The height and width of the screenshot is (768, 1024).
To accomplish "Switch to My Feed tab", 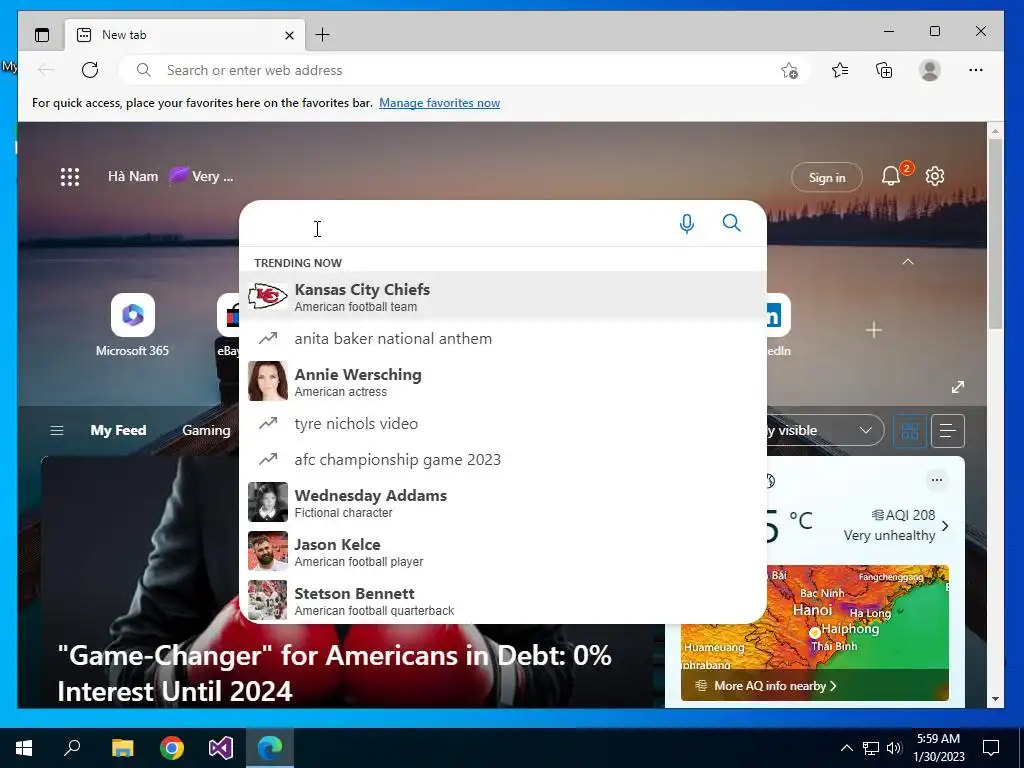I will click(118, 430).
